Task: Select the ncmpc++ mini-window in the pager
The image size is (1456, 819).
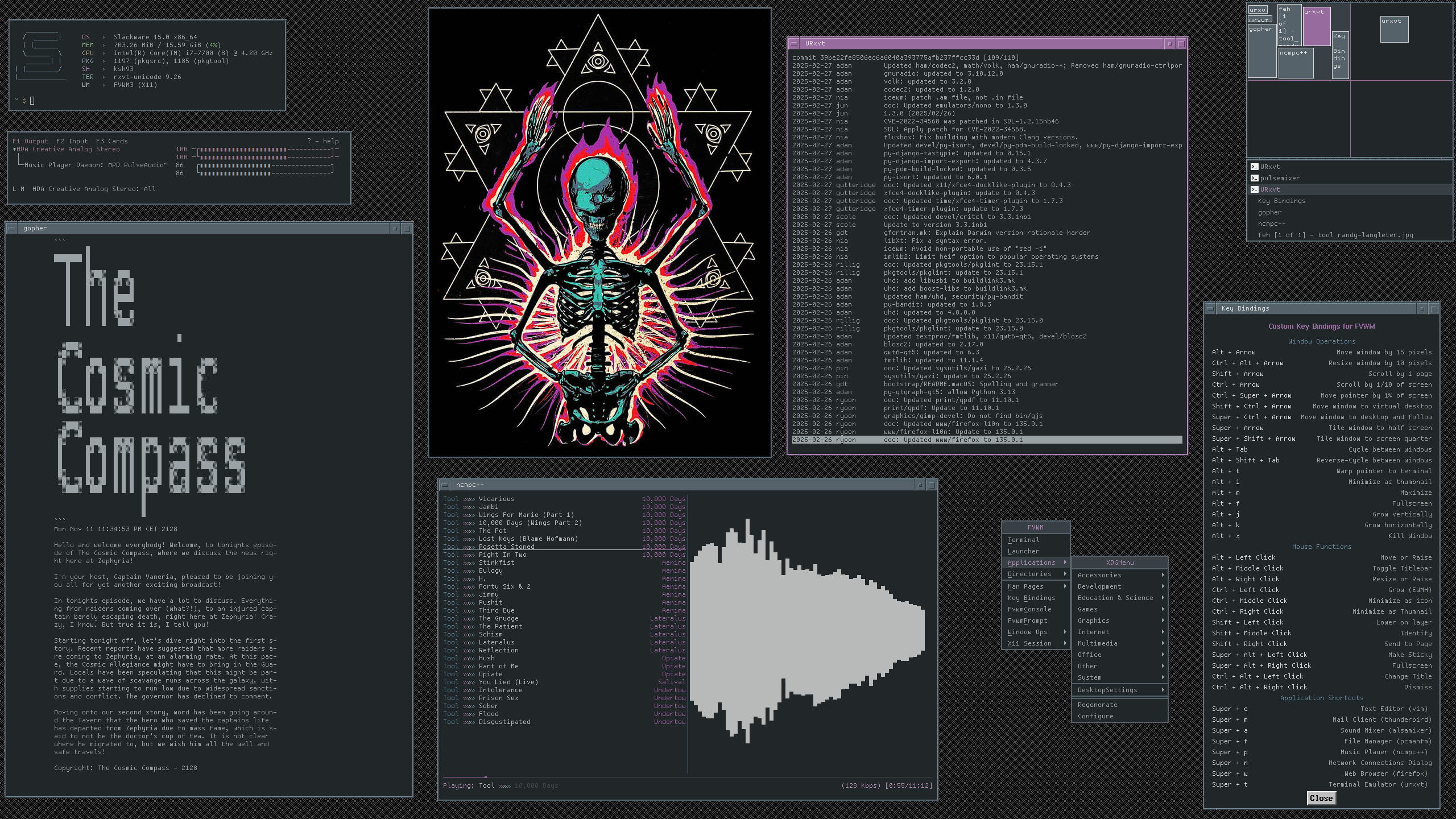Action: [x=1296, y=63]
